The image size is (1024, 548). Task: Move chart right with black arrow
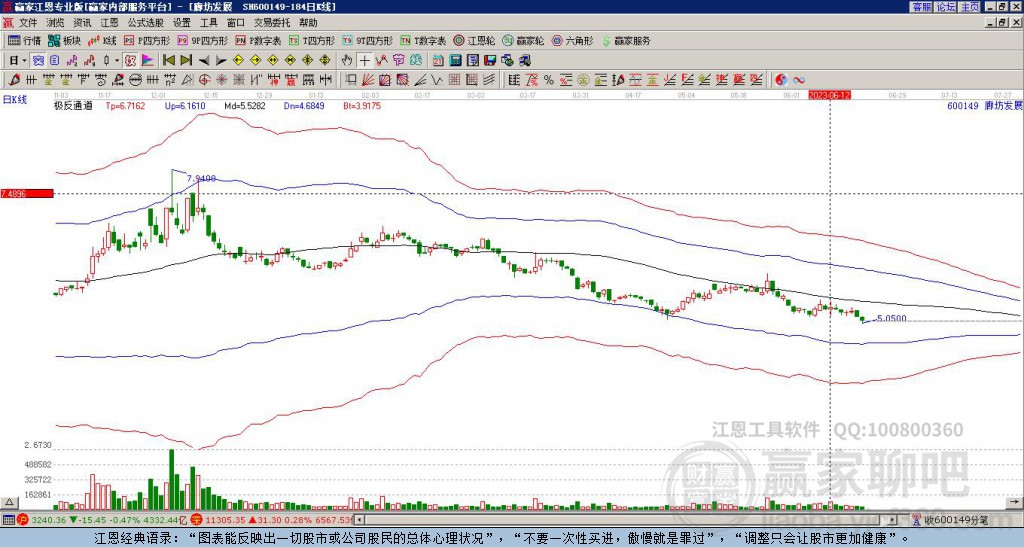221,61
